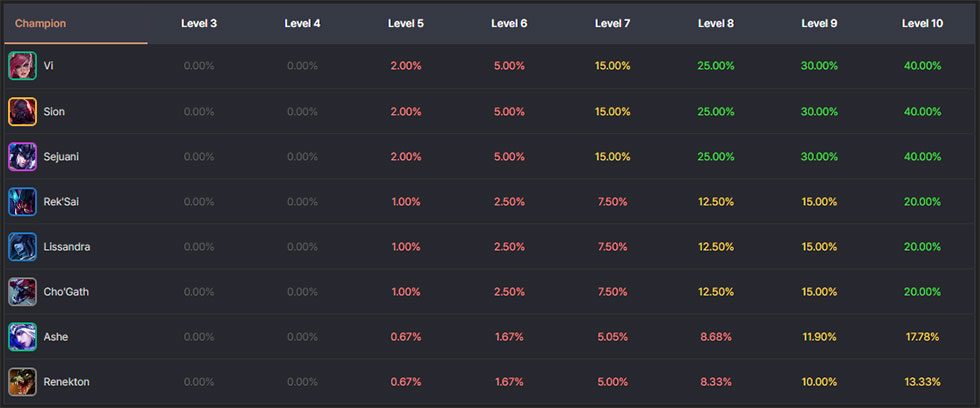Click the Level 8 column header
The image size is (980, 408).
pos(716,24)
